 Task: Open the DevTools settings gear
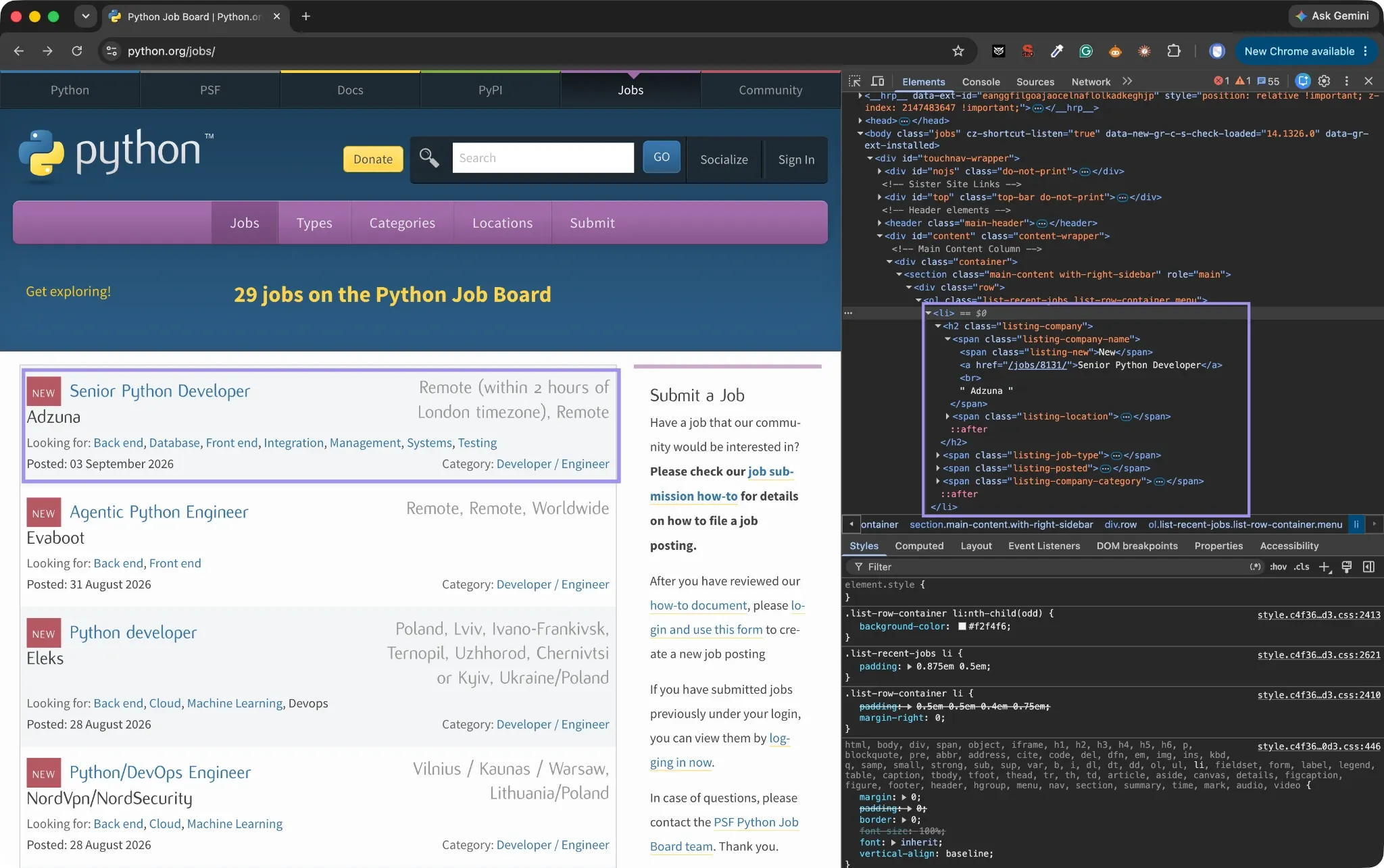(1324, 81)
